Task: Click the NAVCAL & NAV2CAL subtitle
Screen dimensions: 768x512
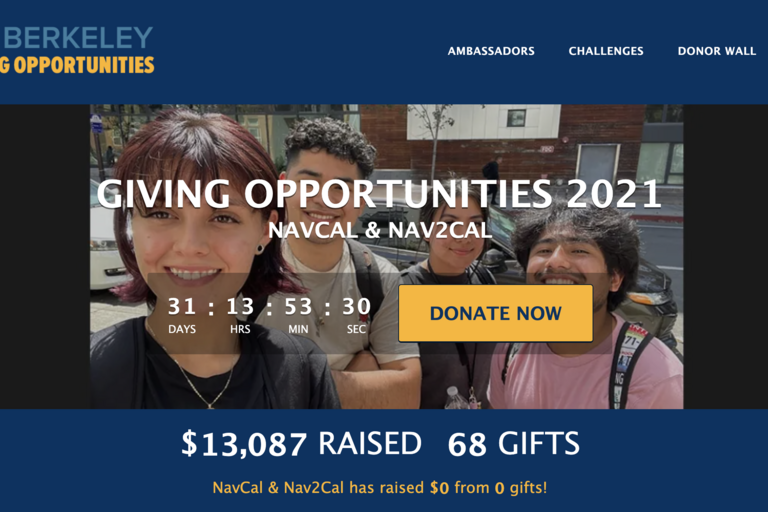Action: (380, 230)
